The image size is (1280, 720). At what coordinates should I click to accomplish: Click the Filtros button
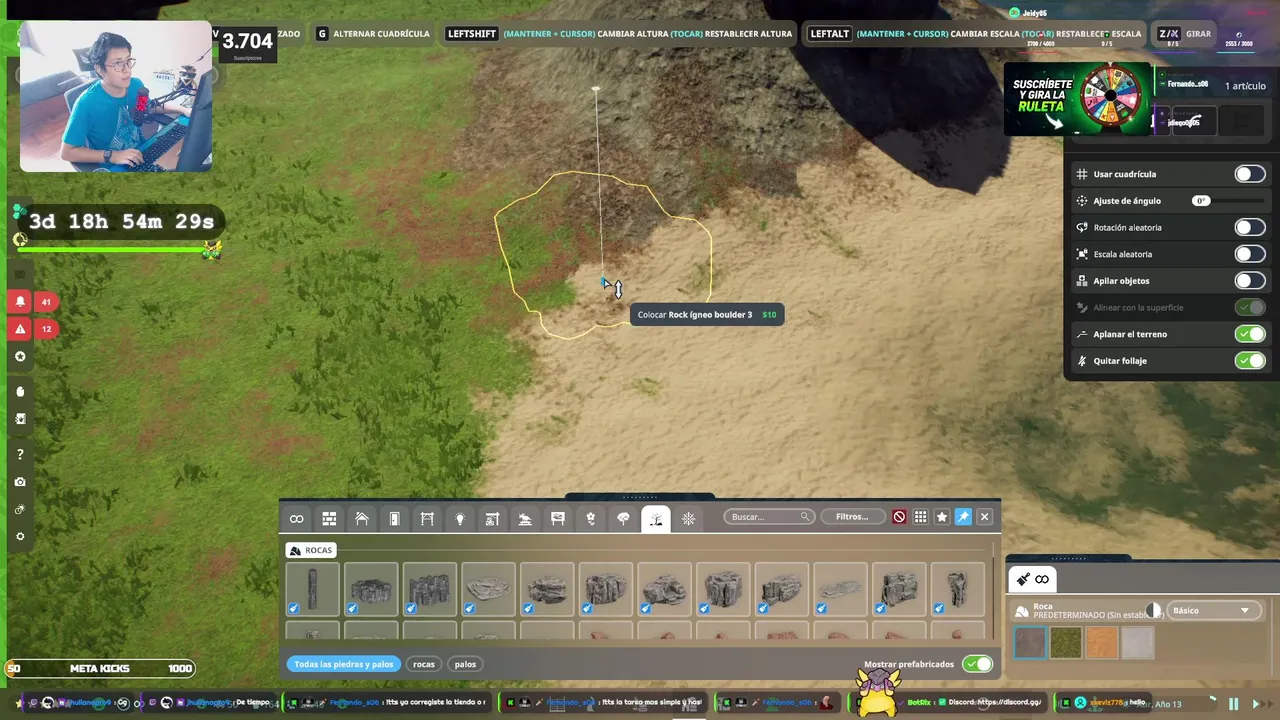(x=853, y=517)
